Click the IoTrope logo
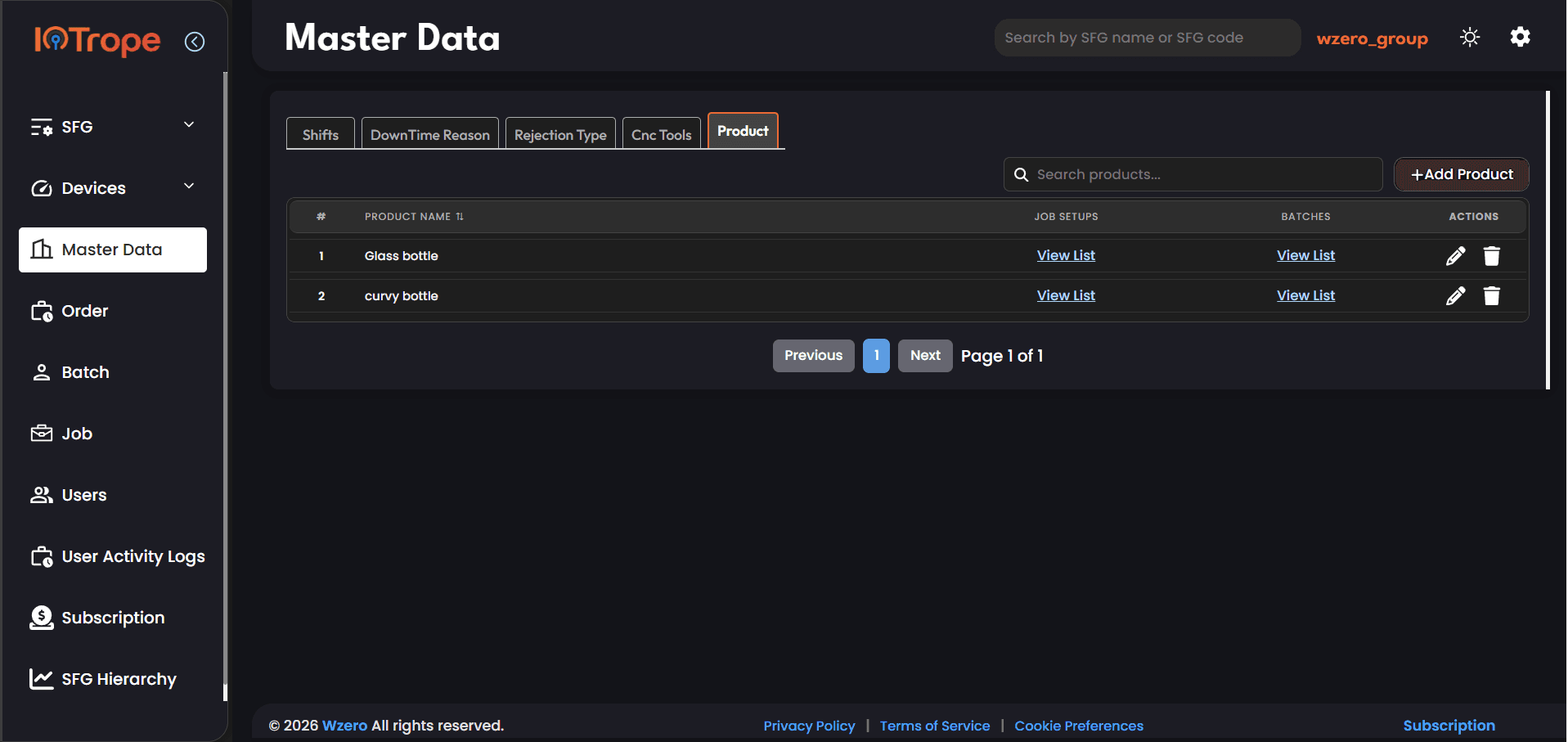 click(x=97, y=40)
